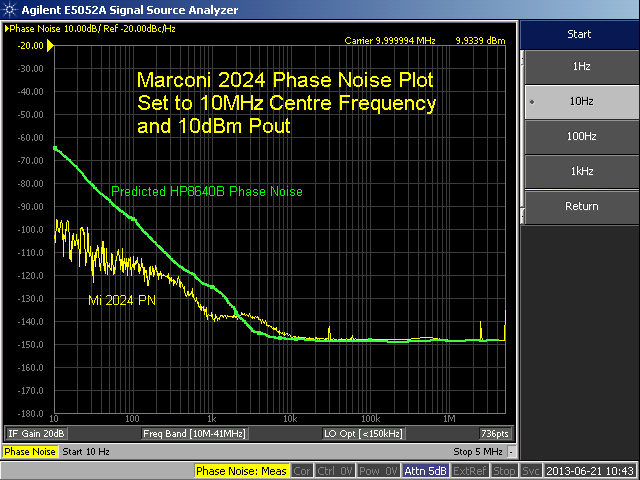Click the Agilent logo icon in title bar
Viewport: 640px width, 480px height.
pyautogui.click(x=9, y=9)
